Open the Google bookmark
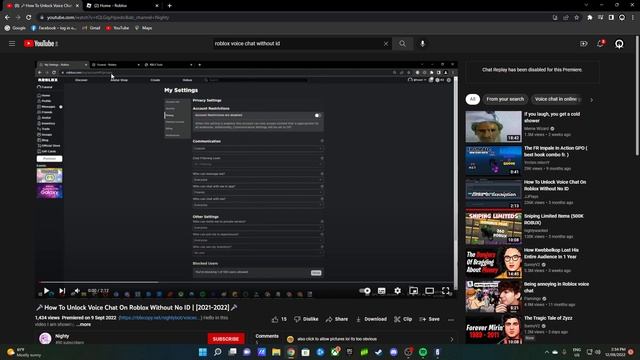Image resolution: width=640 pixels, height=360 pixels. click(15, 28)
